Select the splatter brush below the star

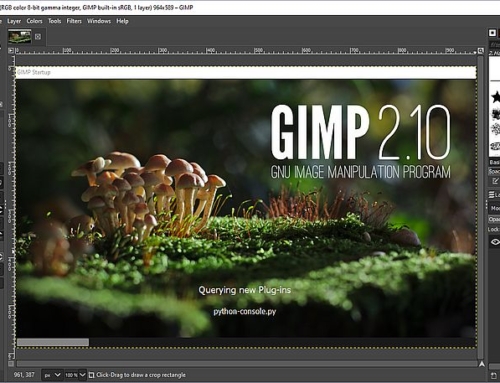(496, 115)
